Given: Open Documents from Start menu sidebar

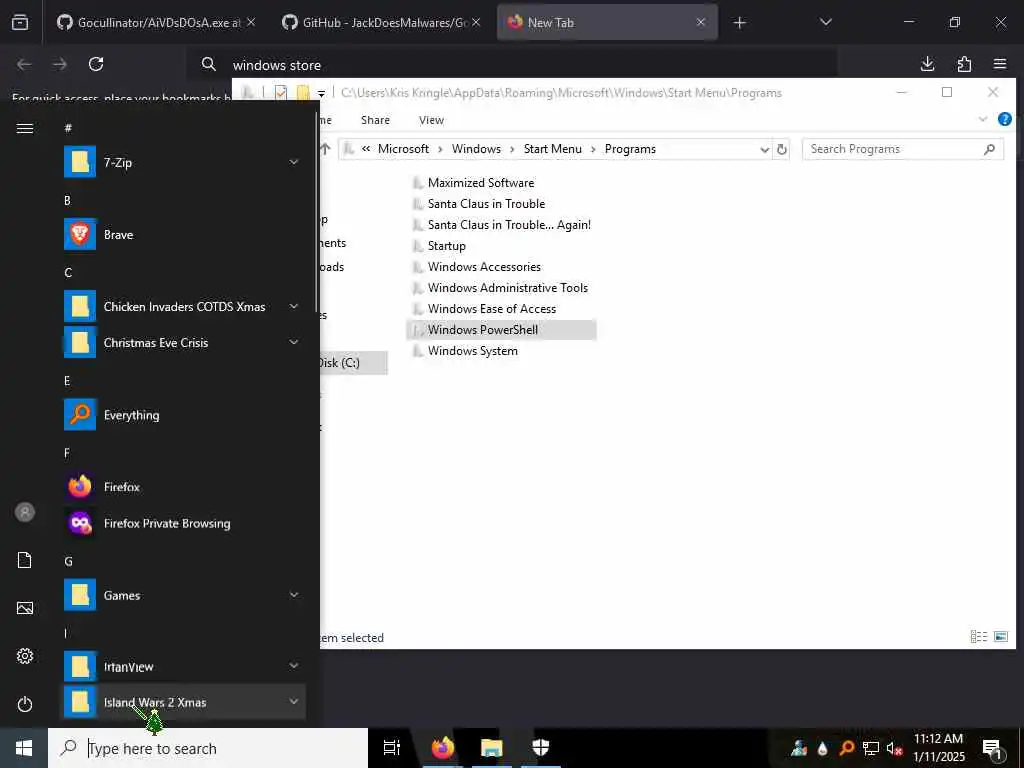Looking at the screenshot, I should point(25,560).
